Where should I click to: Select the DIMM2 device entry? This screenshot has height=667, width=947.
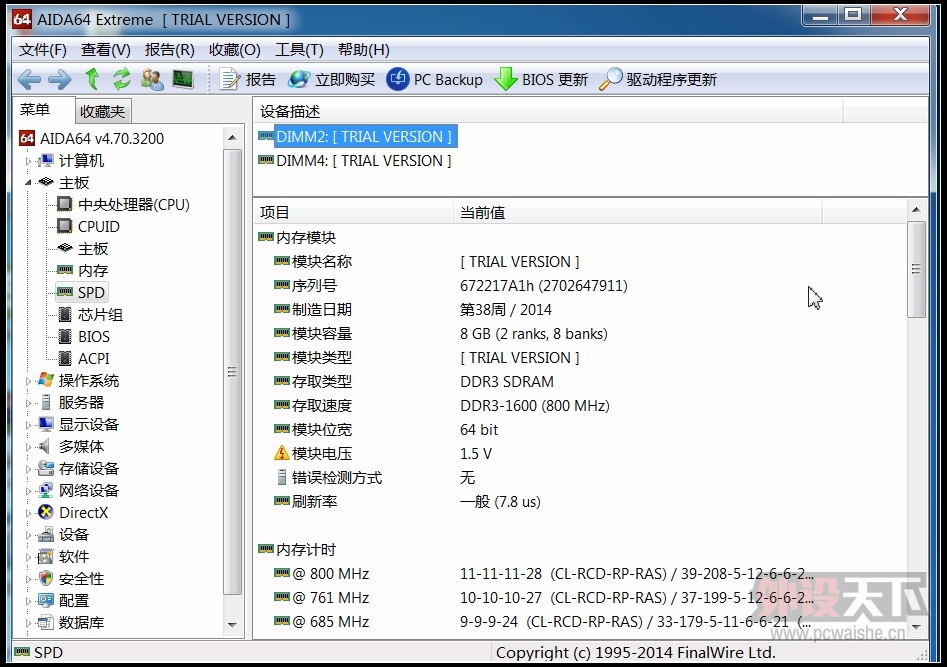(364, 137)
